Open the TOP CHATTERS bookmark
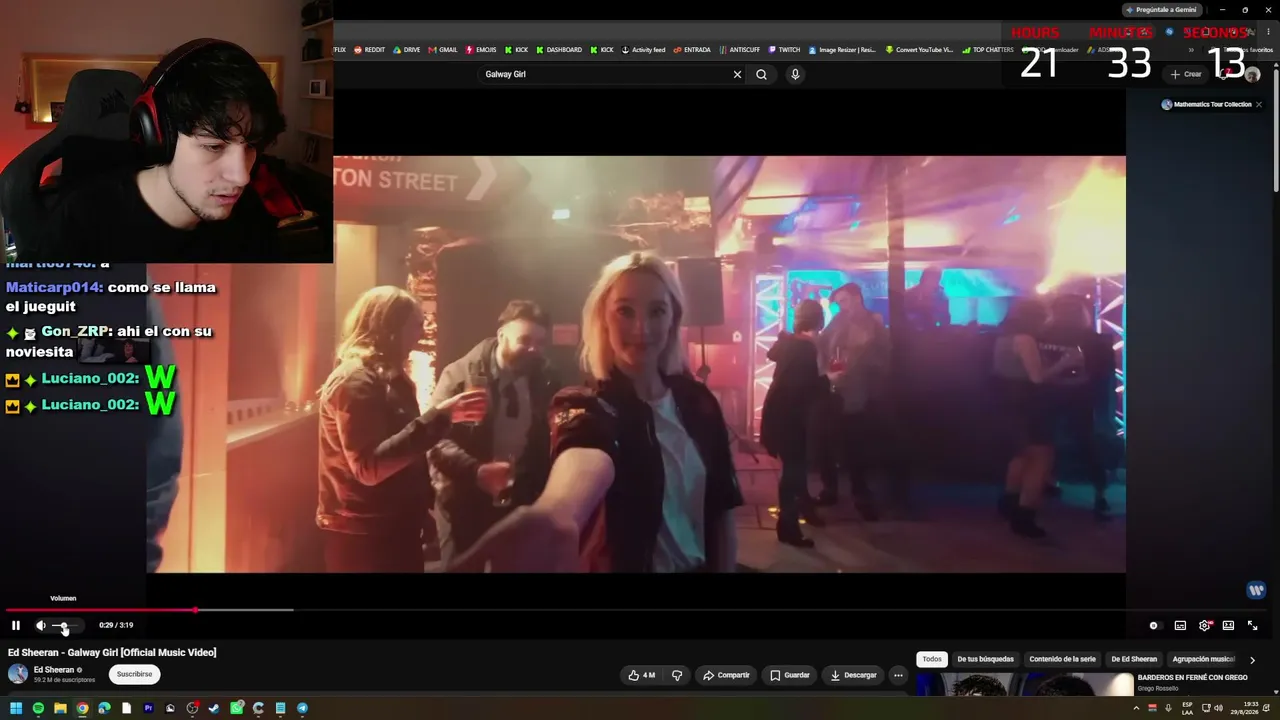1280x720 pixels. point(988,50)
